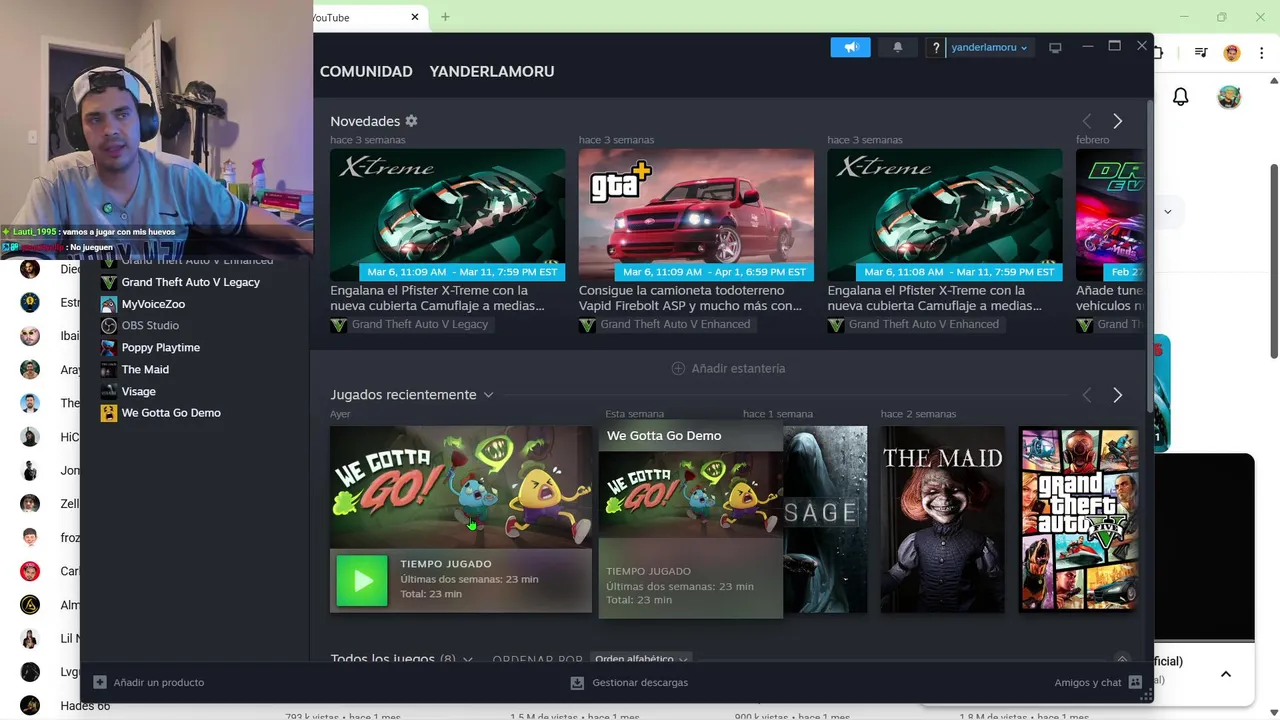
Task: Close the YouTube browser tab
Action: click(415, 17)
